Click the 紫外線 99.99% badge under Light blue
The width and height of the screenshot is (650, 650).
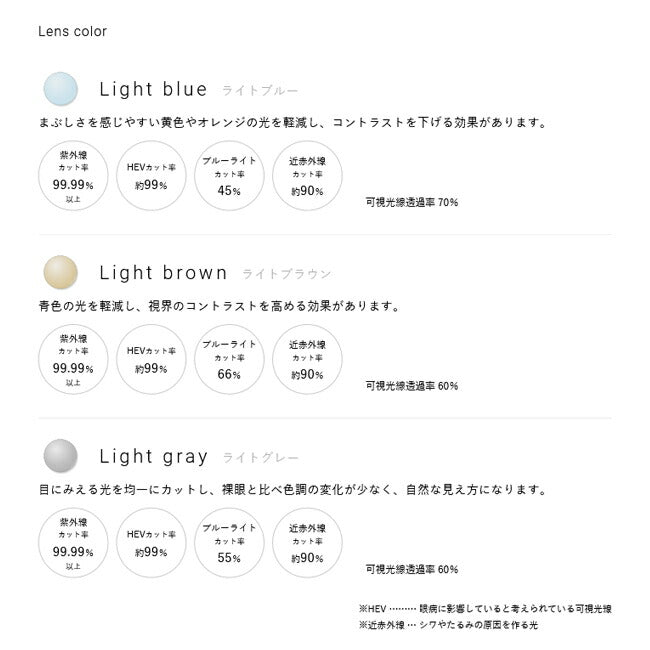coord(73,176)
